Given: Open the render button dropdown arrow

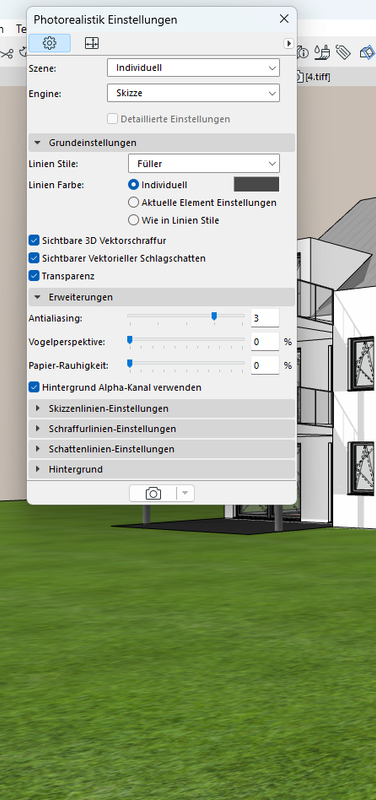Looking at the screenshot, I should (x=185, y=493).
